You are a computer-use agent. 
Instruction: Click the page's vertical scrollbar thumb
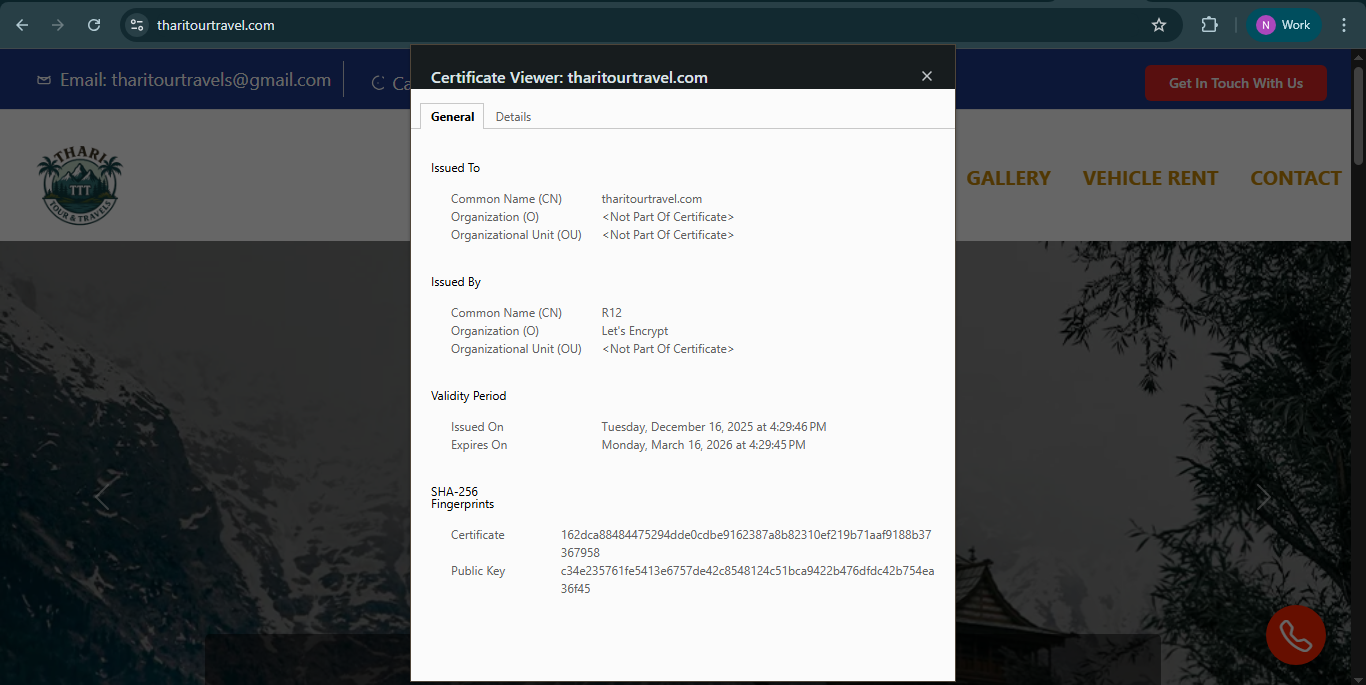[x=1358, y=115]
